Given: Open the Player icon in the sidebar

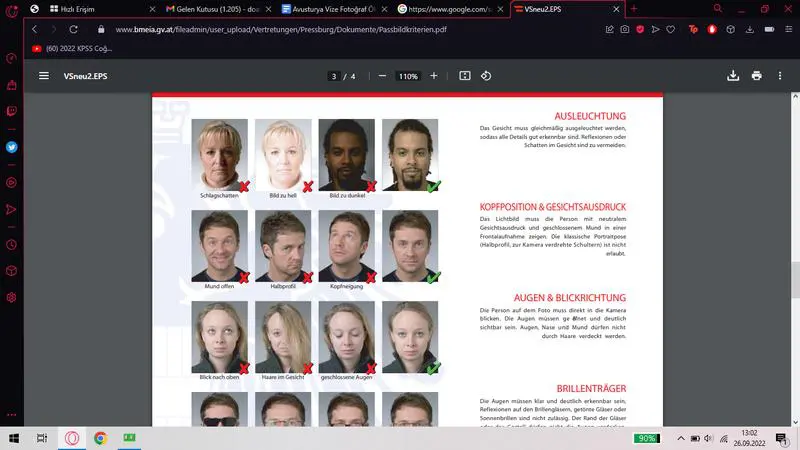Looking at the screenshot, I should [x=11, y=183].
